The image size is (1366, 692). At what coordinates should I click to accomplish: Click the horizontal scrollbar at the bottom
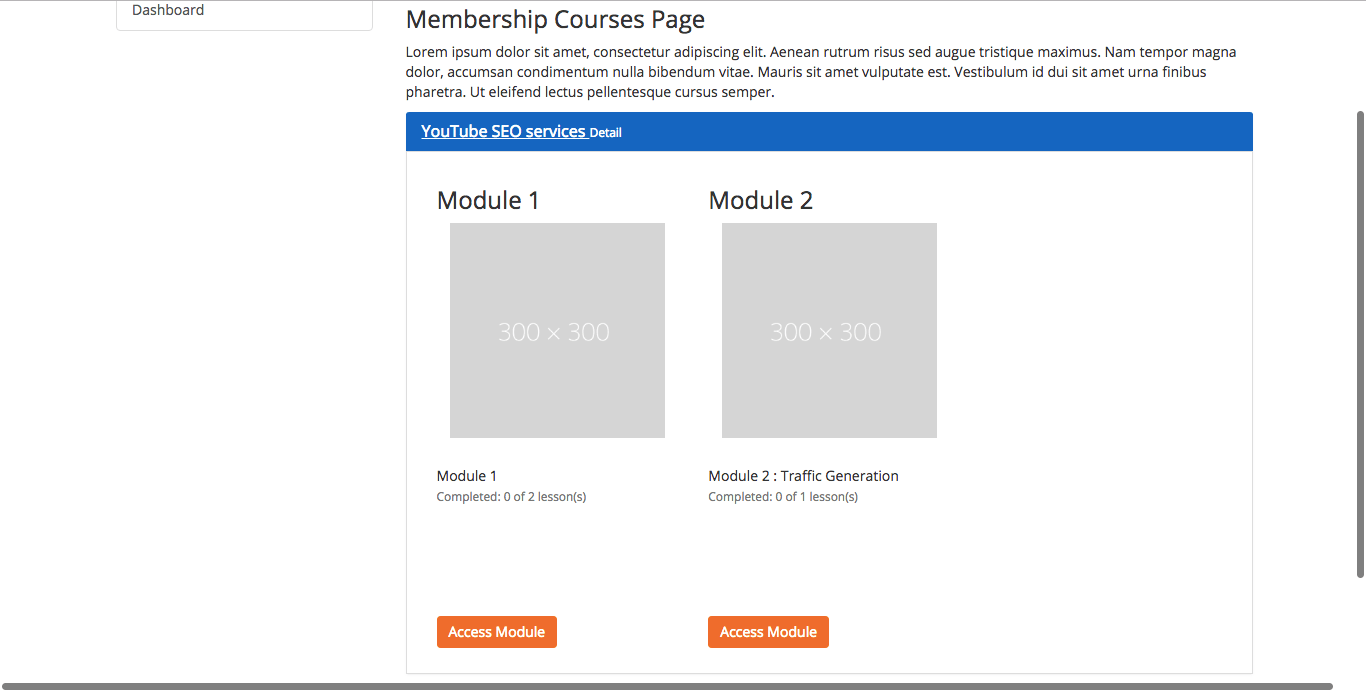click(x=666, y=686)
